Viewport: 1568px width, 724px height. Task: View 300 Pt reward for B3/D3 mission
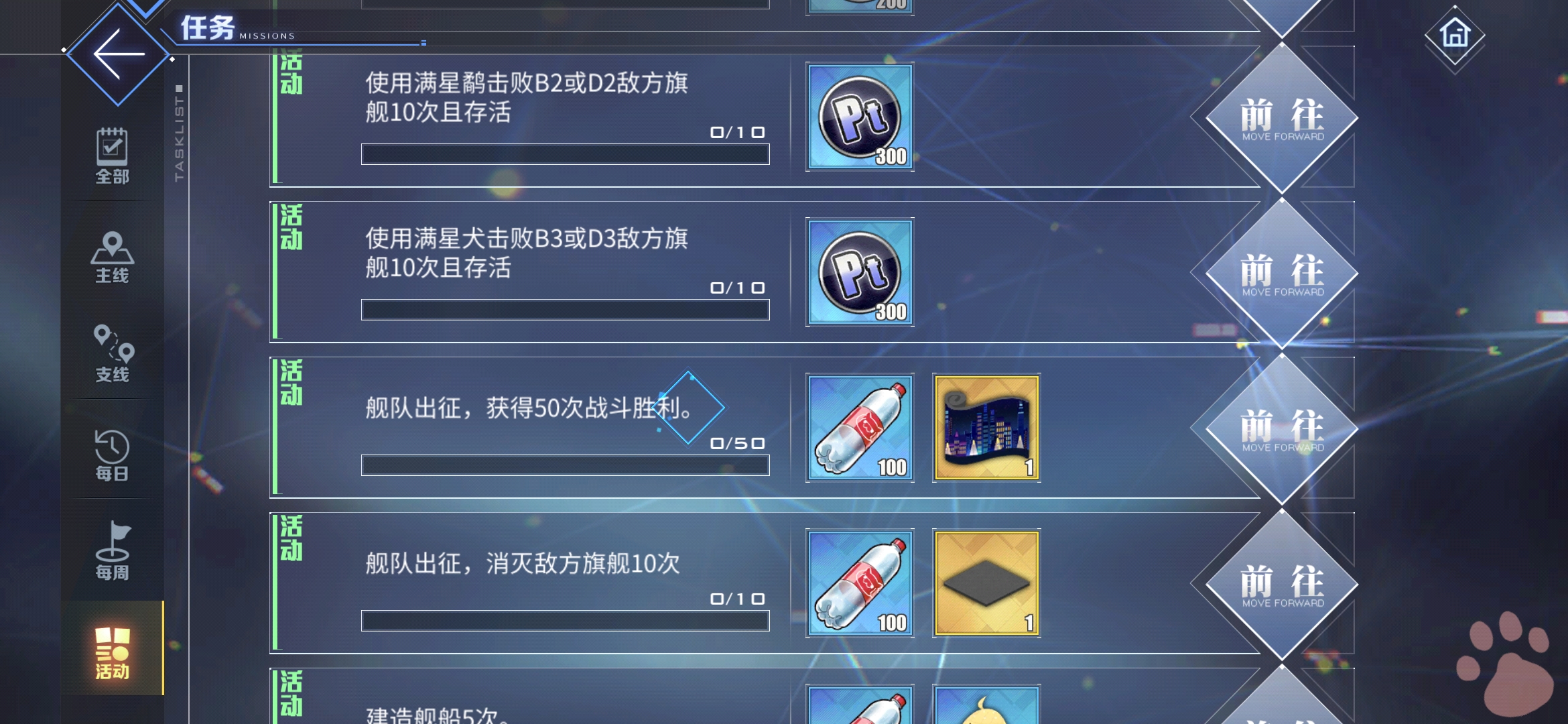click(860, 273)
